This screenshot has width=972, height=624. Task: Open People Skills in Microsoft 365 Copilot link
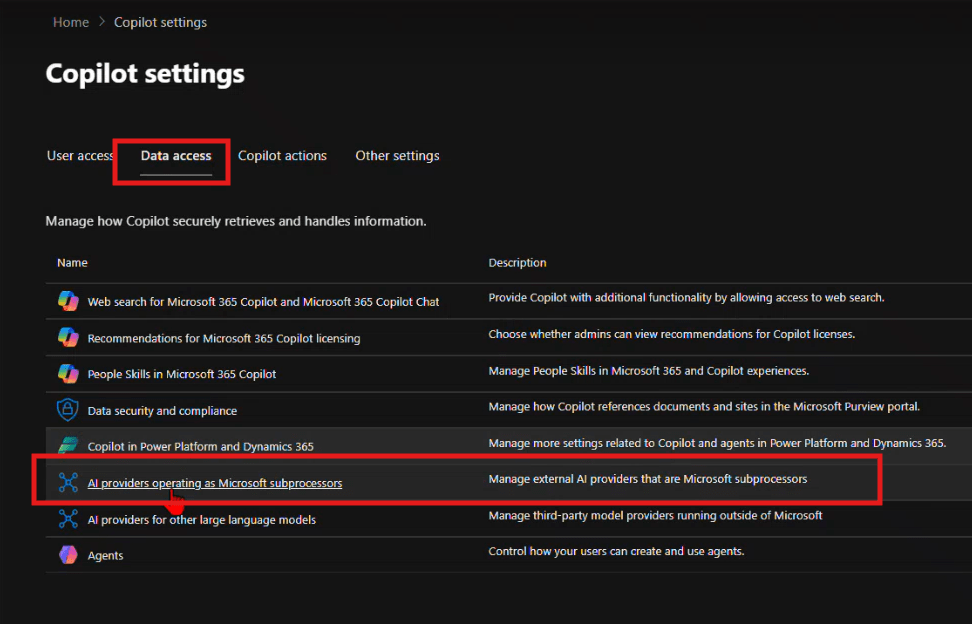pos(182,374)
